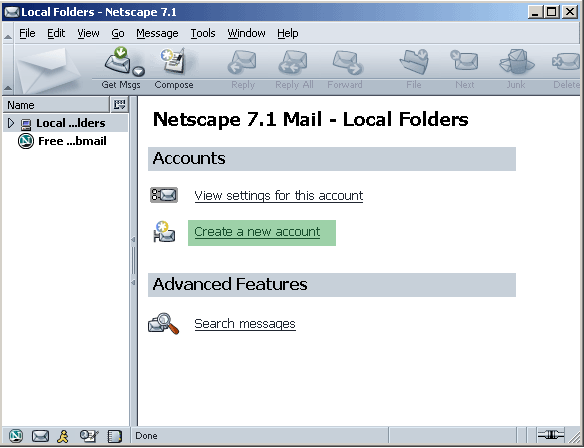Click Create a new account link
The image size is (584, 448).
click(x=257, y=232)
